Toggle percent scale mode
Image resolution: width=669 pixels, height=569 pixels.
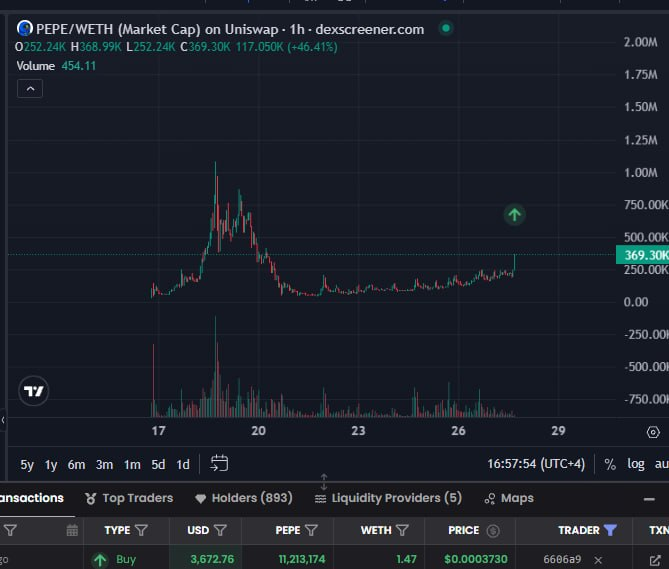pos(610,464)
